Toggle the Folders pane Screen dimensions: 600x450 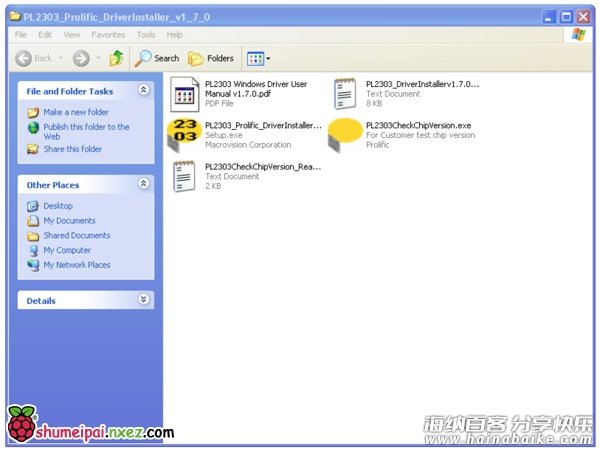click(x=211, y=58)
